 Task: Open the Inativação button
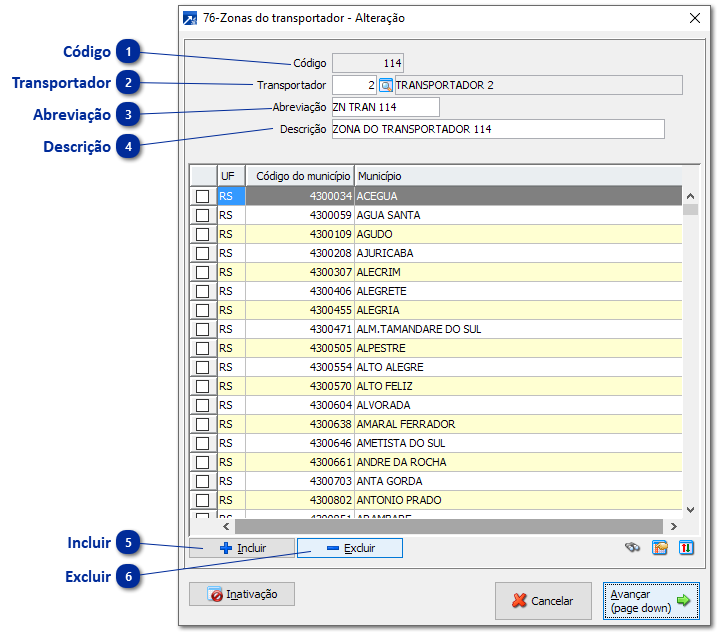pyautogui.click(x=242, y=594)
